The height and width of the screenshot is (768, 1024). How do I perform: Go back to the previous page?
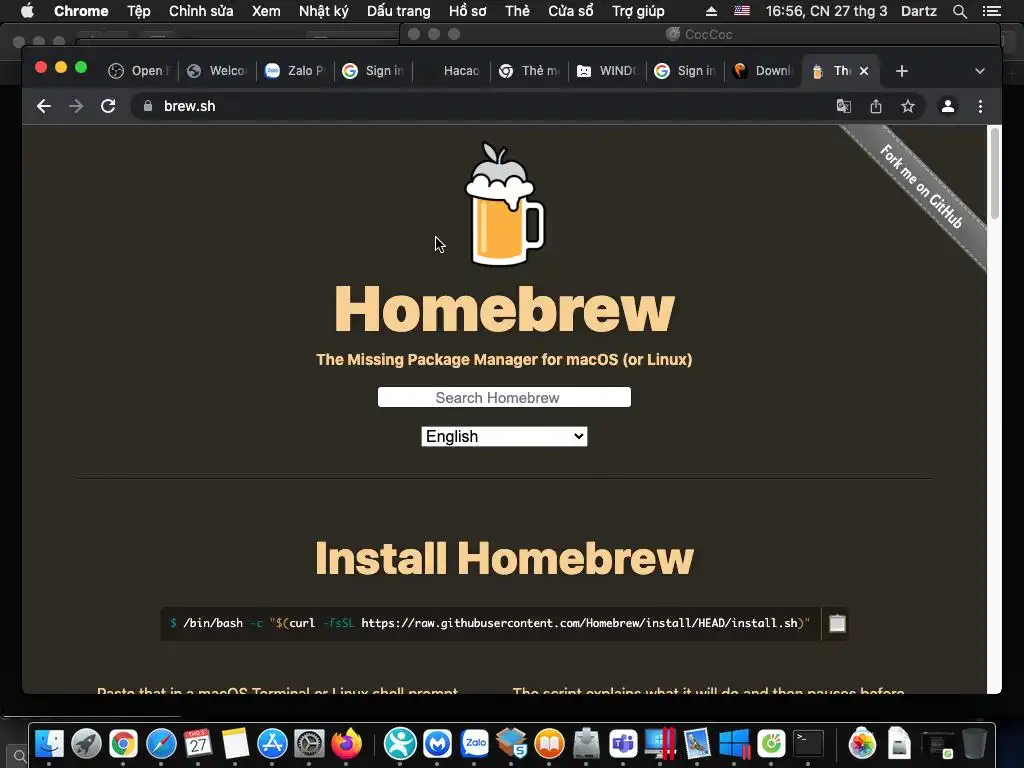pyautogui.click(x=44, y=106)
